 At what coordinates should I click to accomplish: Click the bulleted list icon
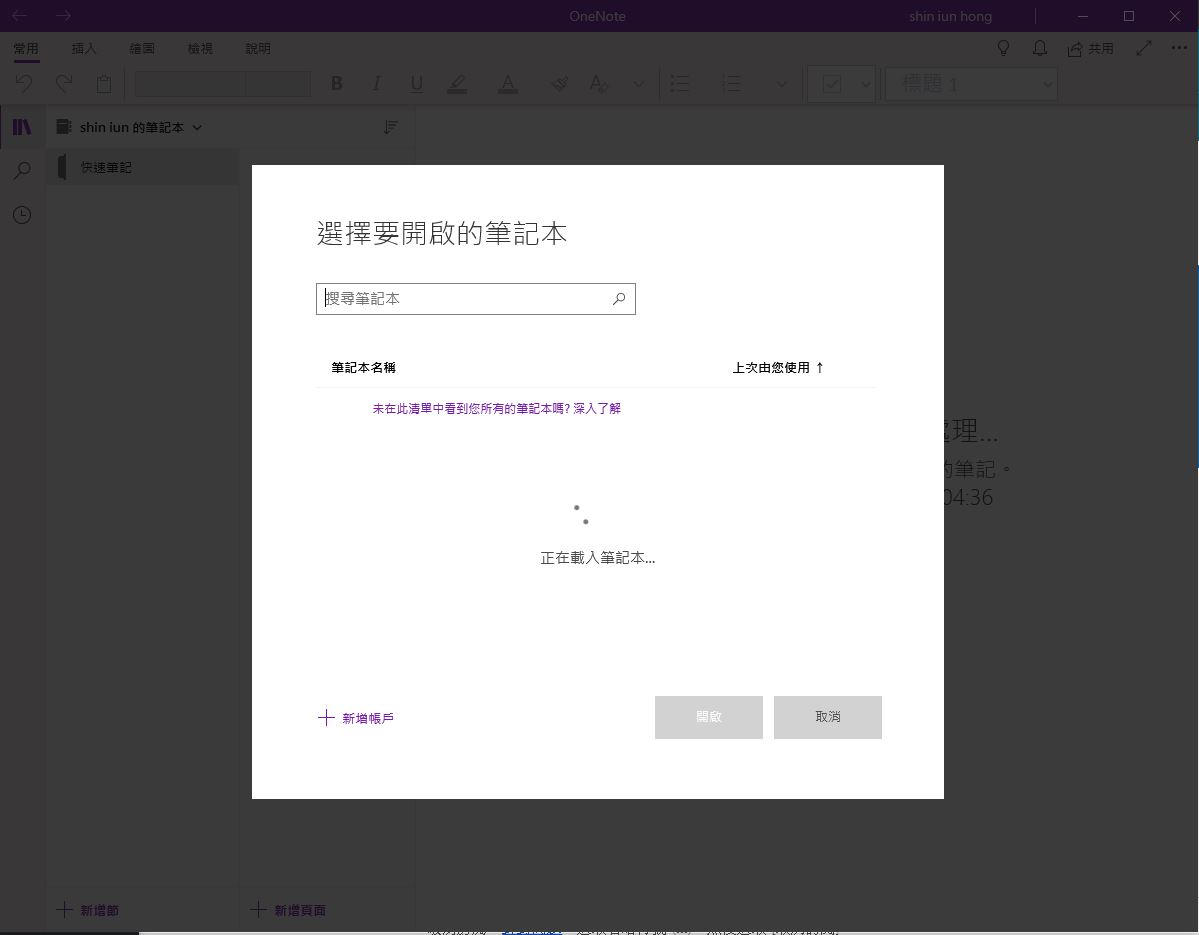point(680,83)
